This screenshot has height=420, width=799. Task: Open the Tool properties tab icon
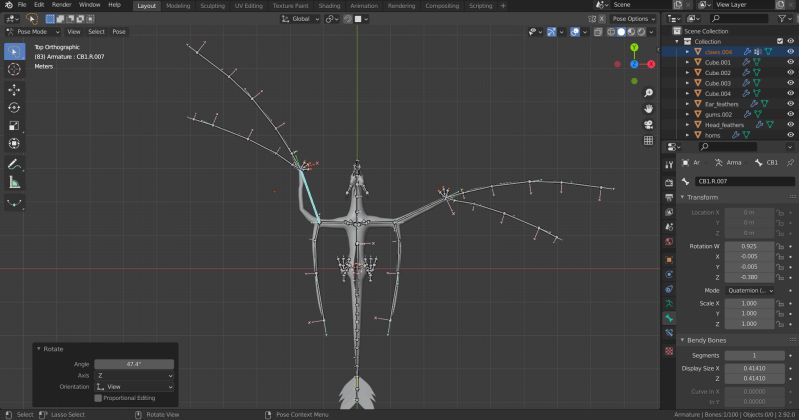click(669, 165)
